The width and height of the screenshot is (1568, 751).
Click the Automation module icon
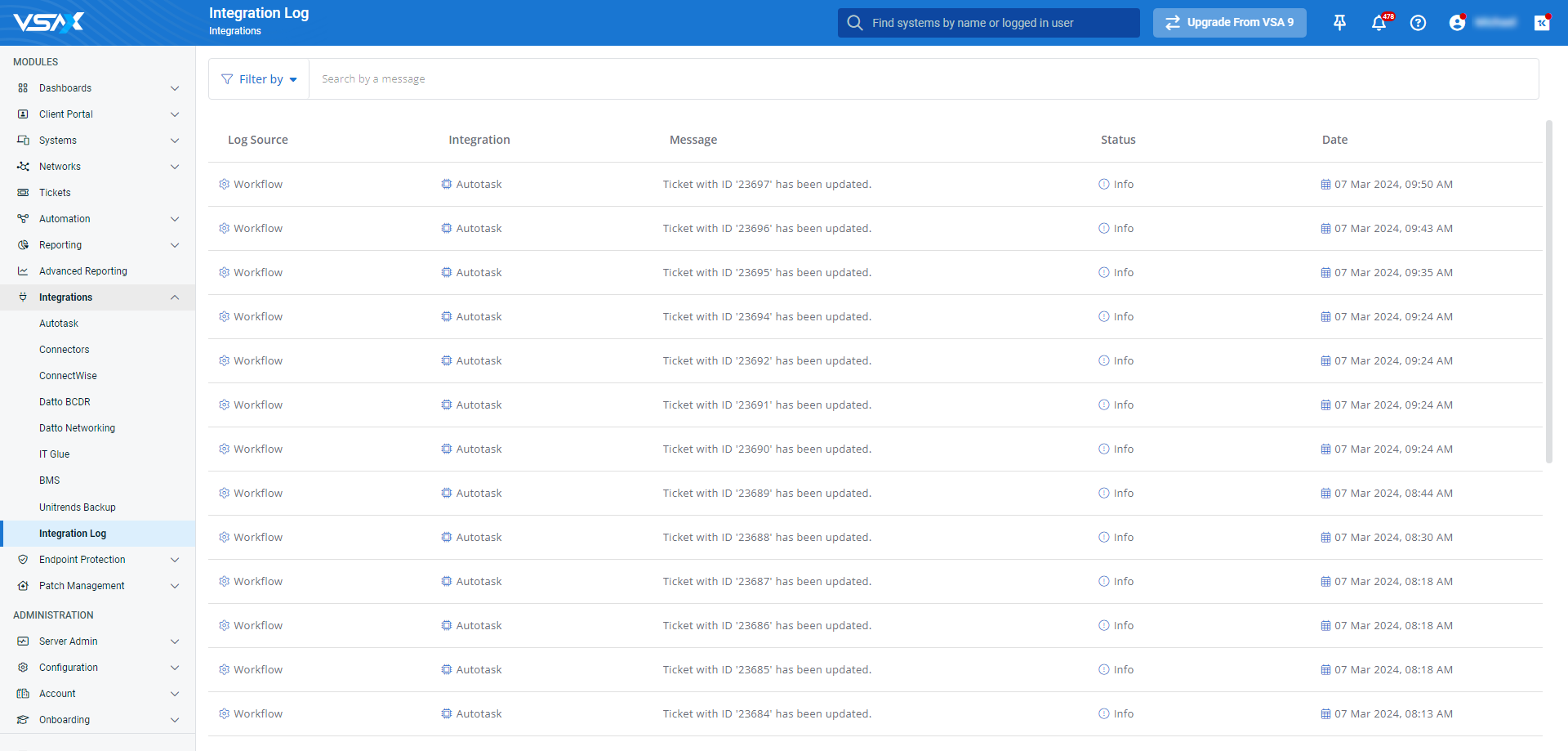point(23,219)
